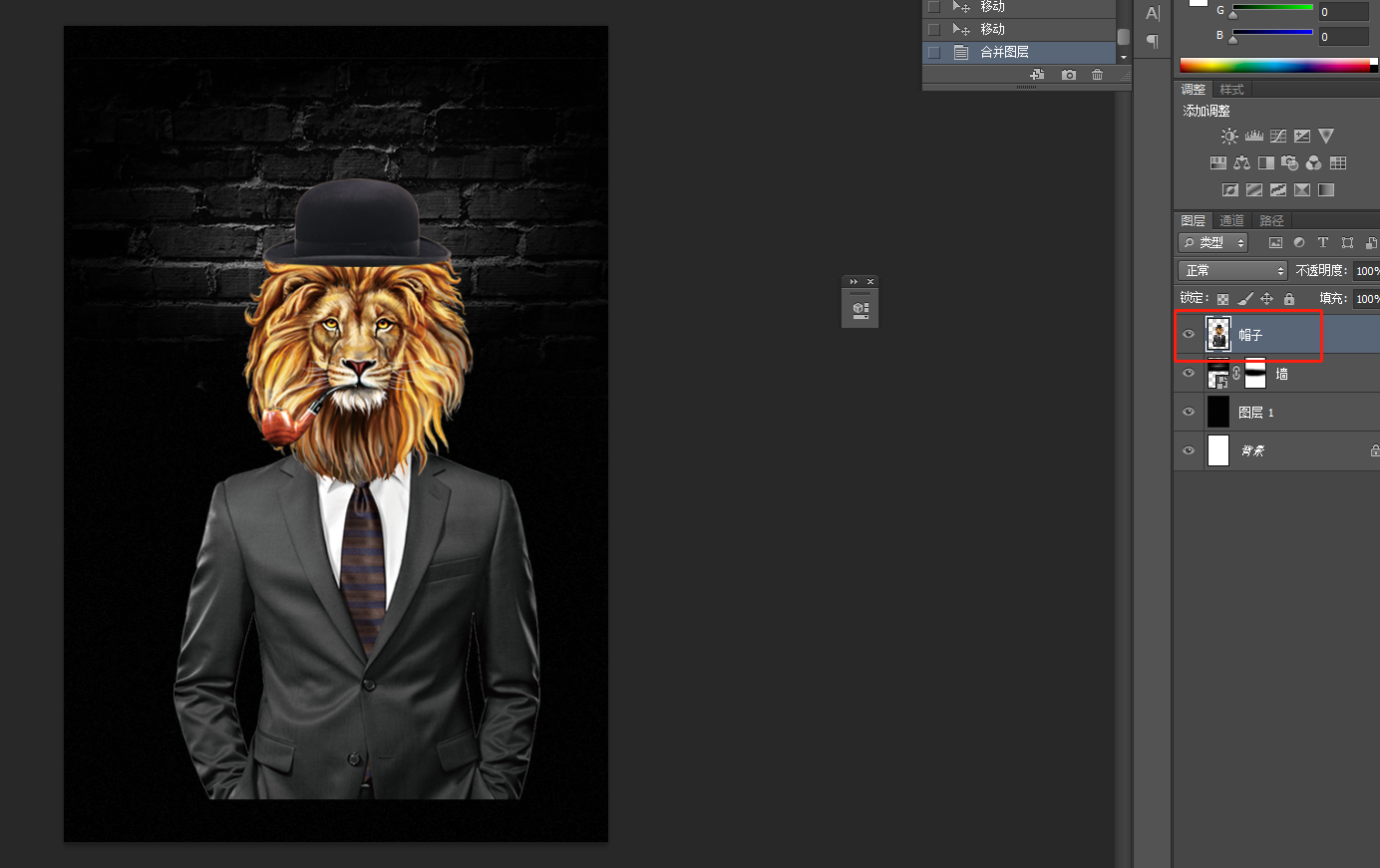Add a Brightness/Contrast adjustment
The height and width of the screenshot is (868, 1380).
coord(1229,137)
